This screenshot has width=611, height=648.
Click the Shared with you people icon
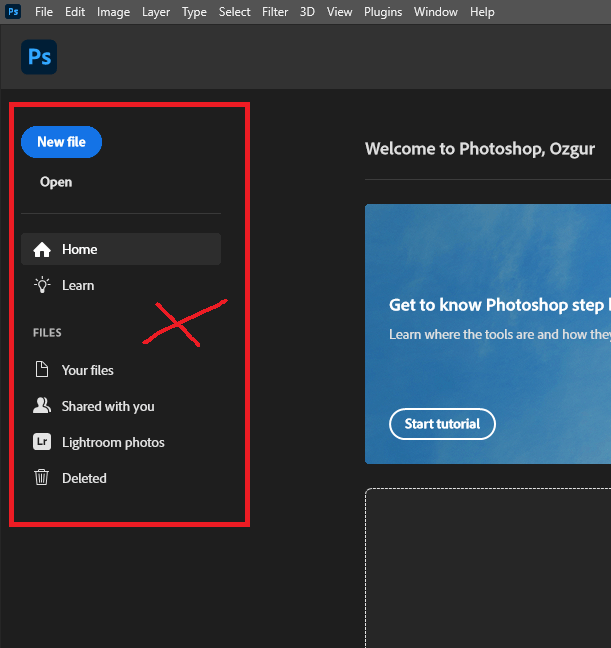[x=42, y=406]
